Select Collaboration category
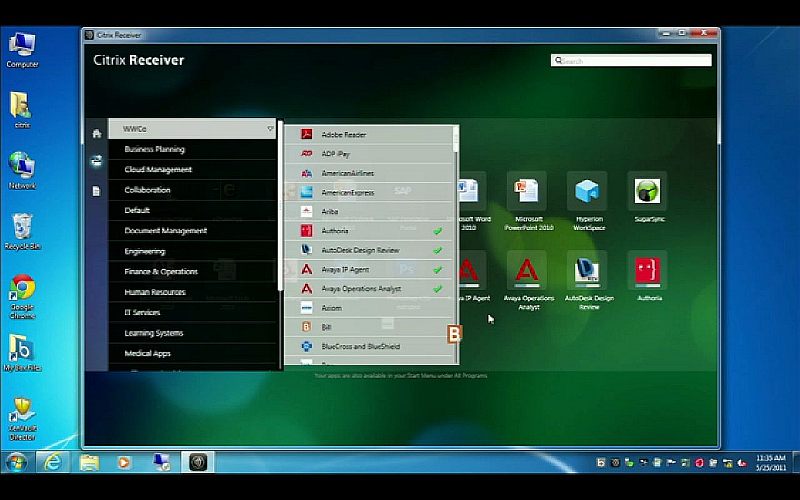 pos(192,190)
